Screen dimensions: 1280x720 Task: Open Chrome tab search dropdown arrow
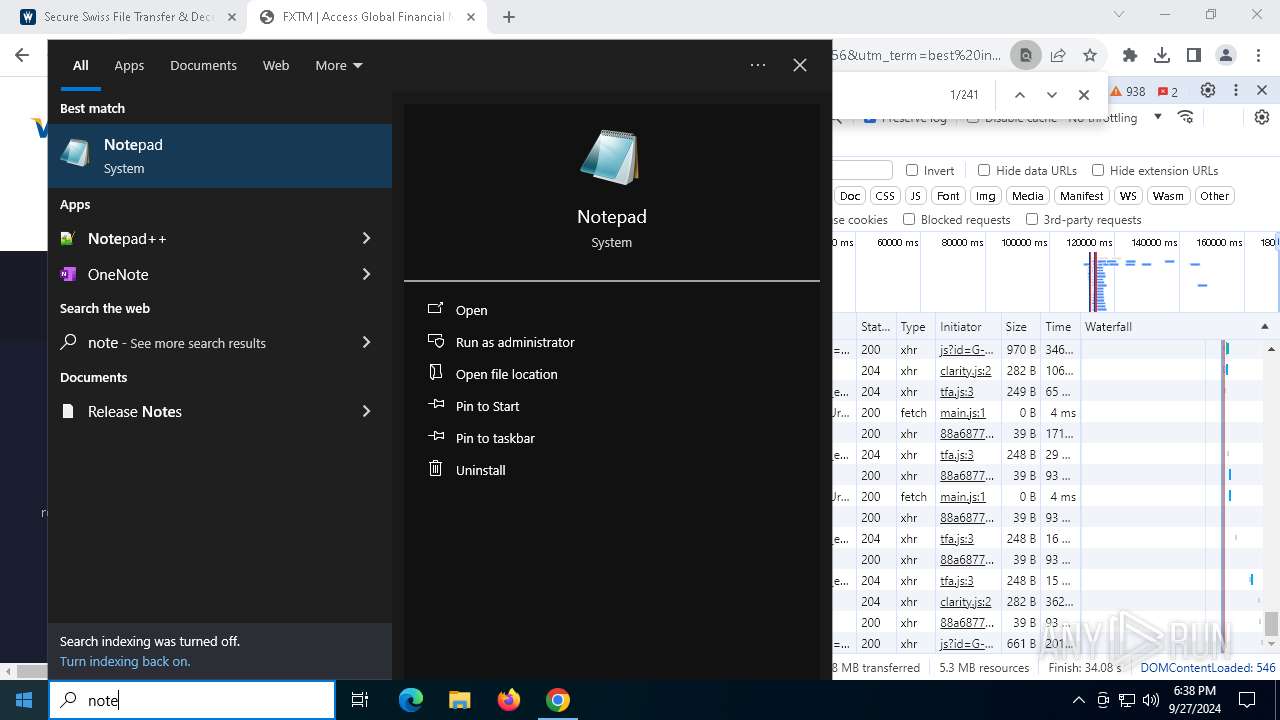click(x=1119, y=15)
